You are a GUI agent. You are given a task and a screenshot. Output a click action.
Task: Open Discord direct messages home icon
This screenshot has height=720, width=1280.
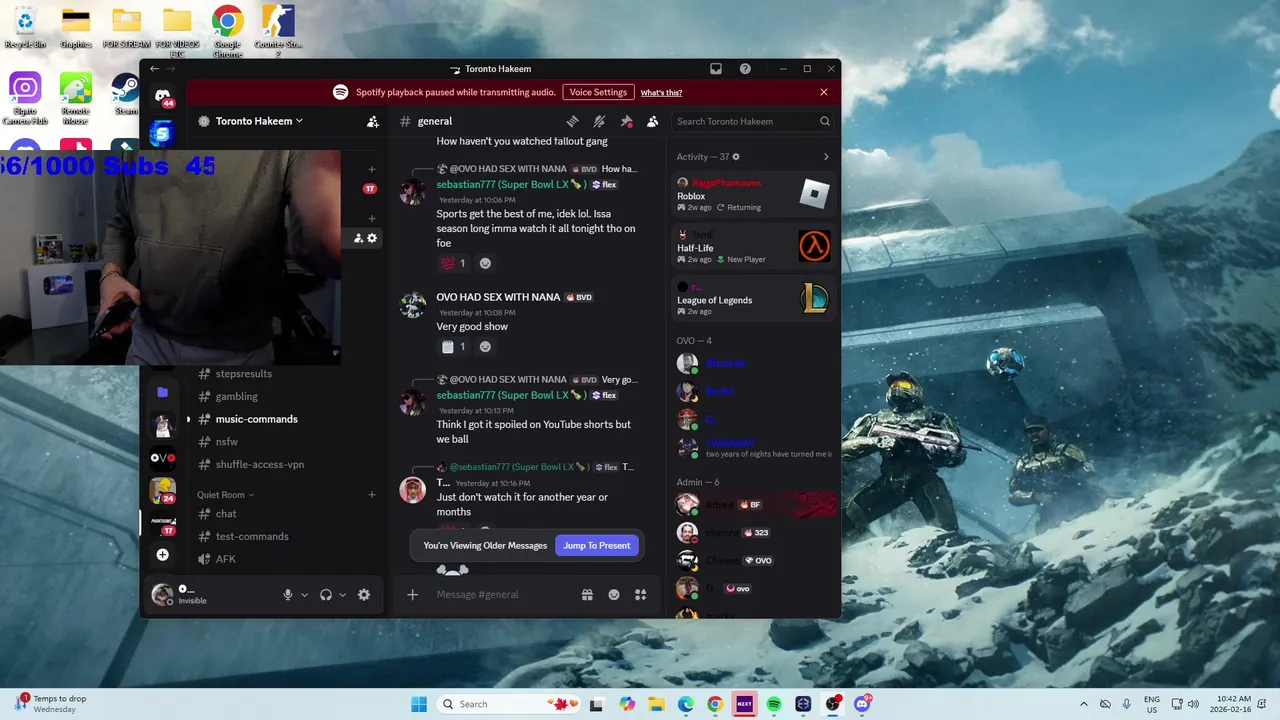pos(162,95)
